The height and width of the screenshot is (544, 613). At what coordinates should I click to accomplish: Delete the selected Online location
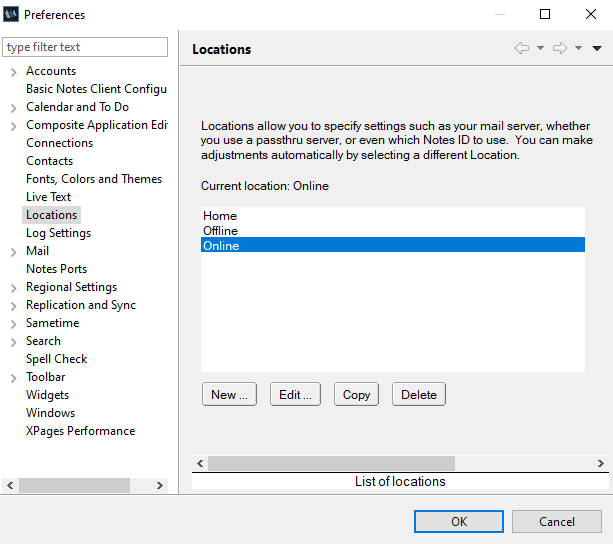click(x=418, y=395)
